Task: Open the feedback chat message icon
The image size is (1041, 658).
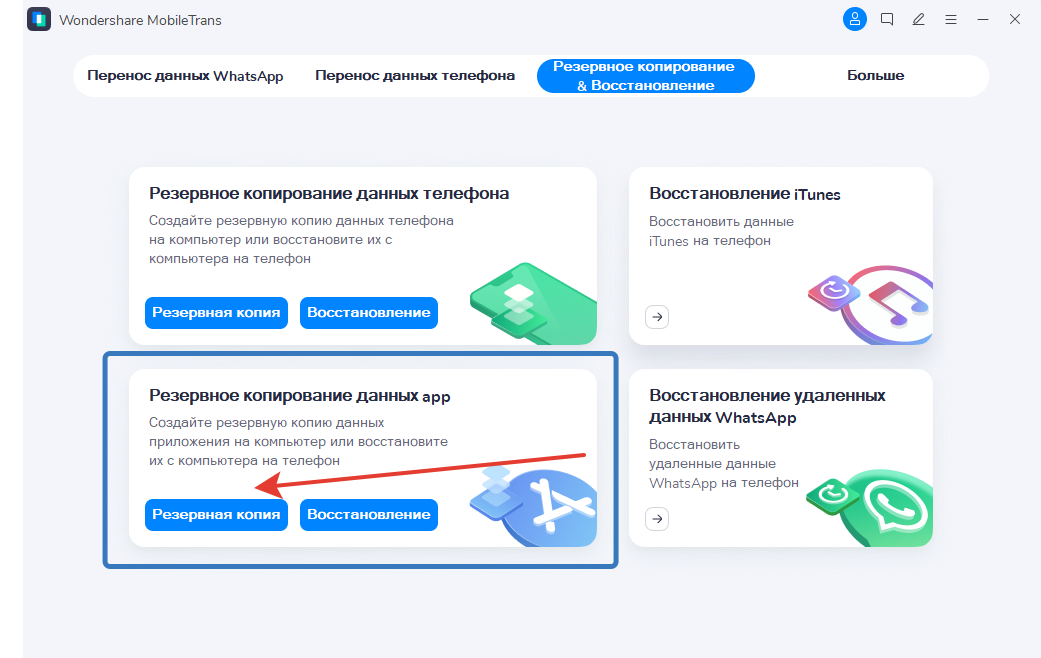Action: pyautogui.click(x=886, y=19)
